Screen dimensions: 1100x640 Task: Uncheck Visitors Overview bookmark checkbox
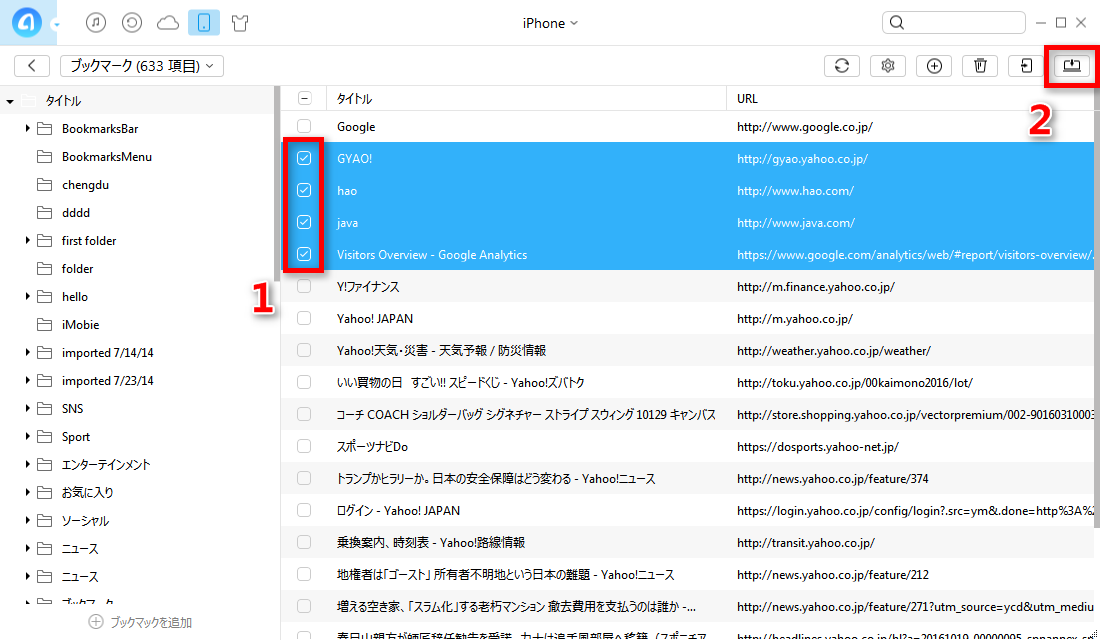tap(304, 254)
